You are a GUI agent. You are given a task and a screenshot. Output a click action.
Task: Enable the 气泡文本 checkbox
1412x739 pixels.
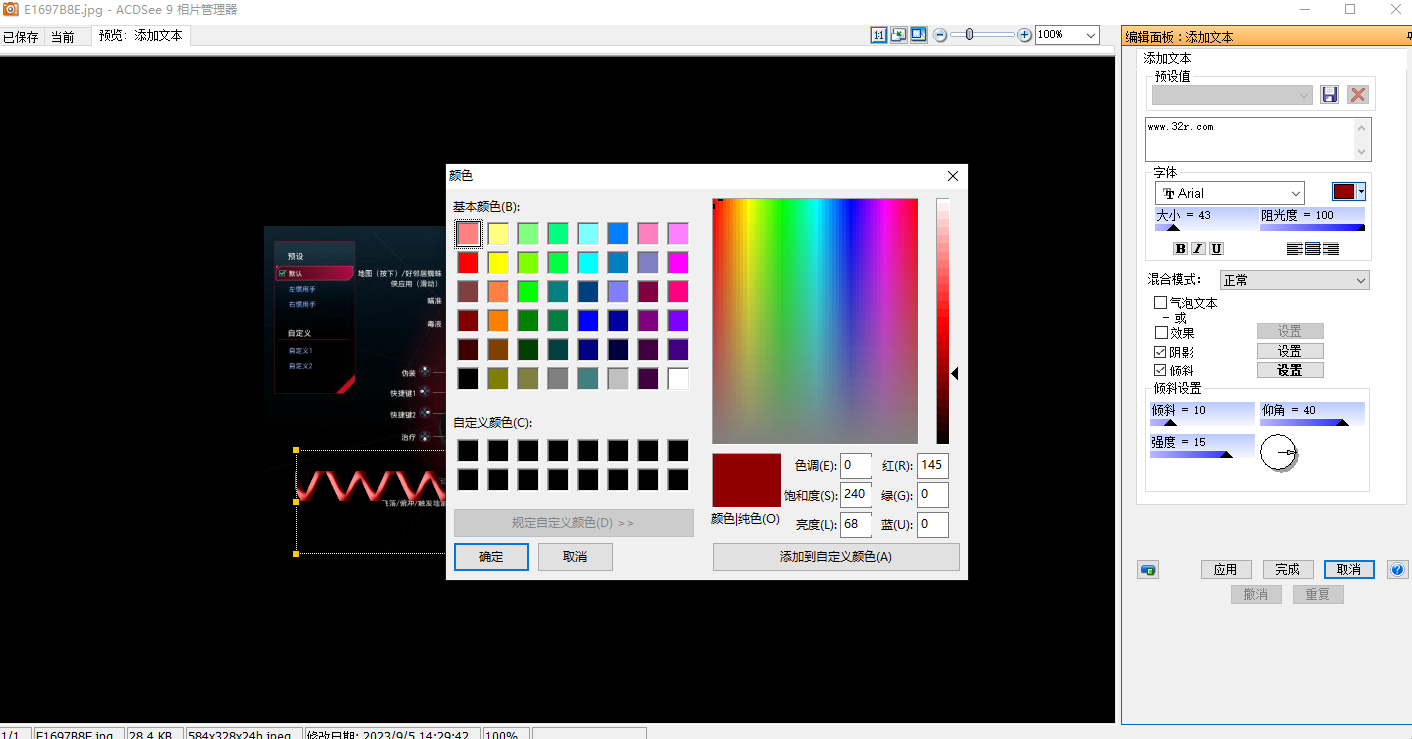coord(1163,302)
